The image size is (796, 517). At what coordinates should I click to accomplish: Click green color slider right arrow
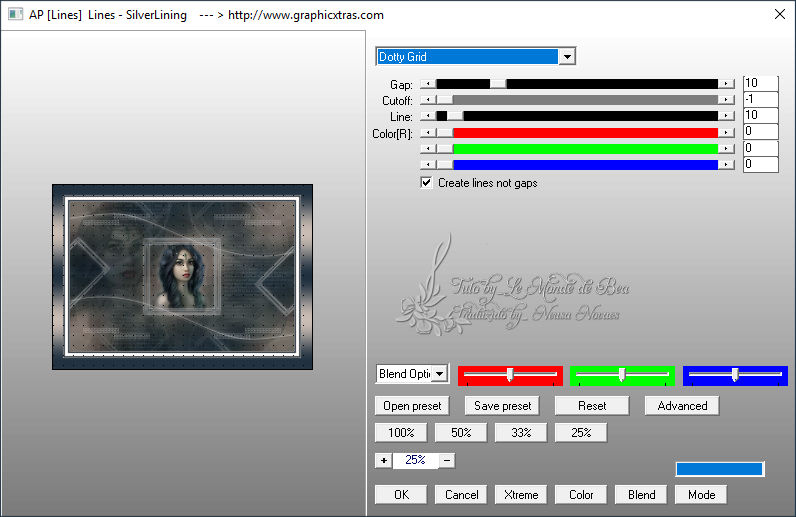click(726, 149)
